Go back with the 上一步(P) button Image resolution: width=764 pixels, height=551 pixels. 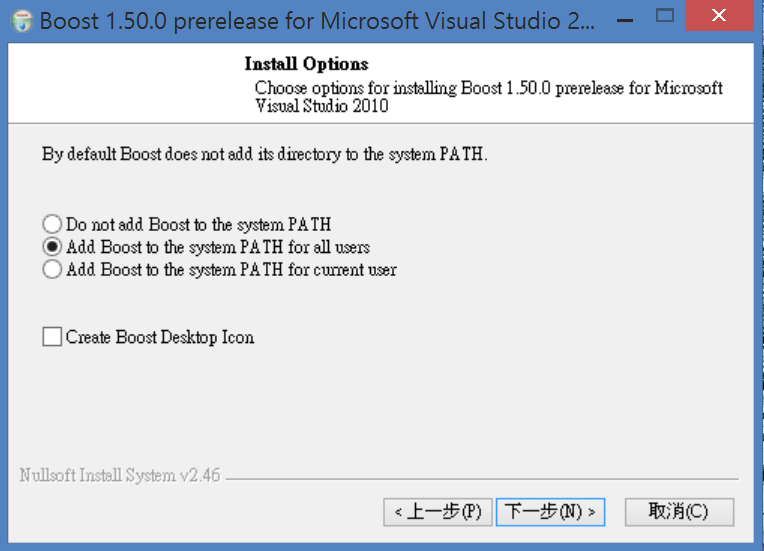click(438, 512)
